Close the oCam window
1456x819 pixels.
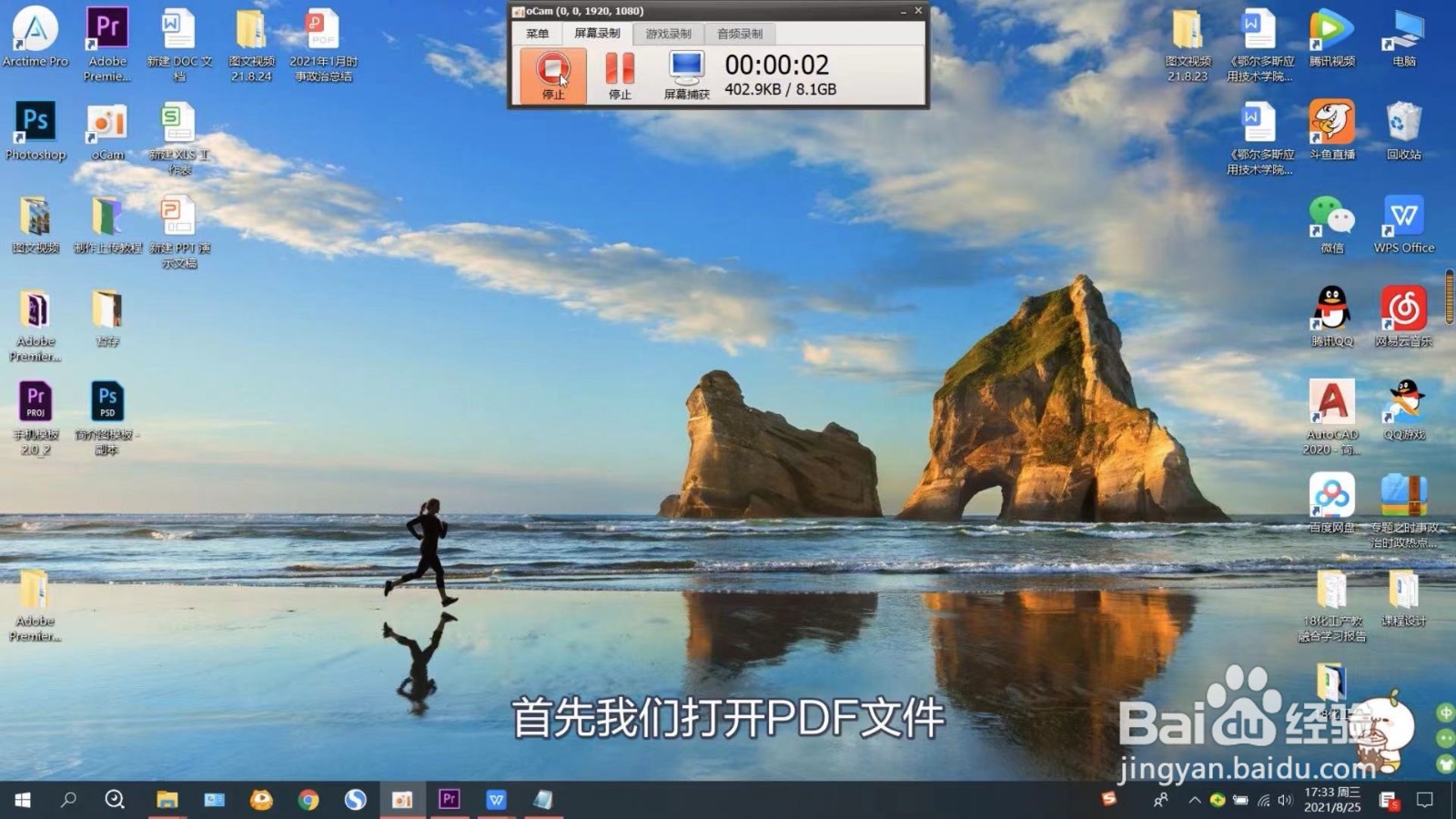[x=918, y=11]
